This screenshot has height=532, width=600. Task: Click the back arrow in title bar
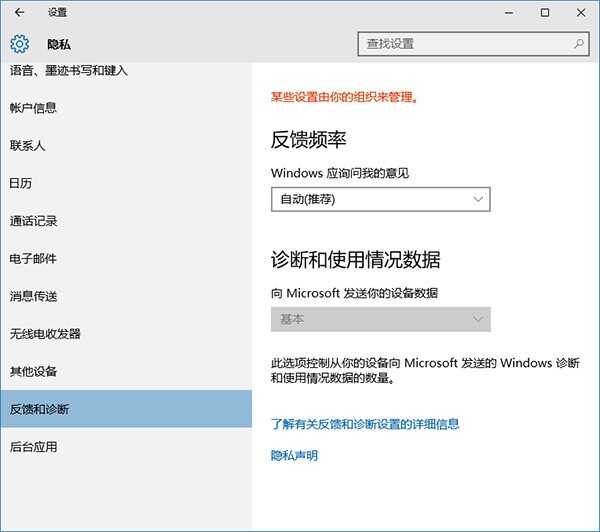point(20,13)
